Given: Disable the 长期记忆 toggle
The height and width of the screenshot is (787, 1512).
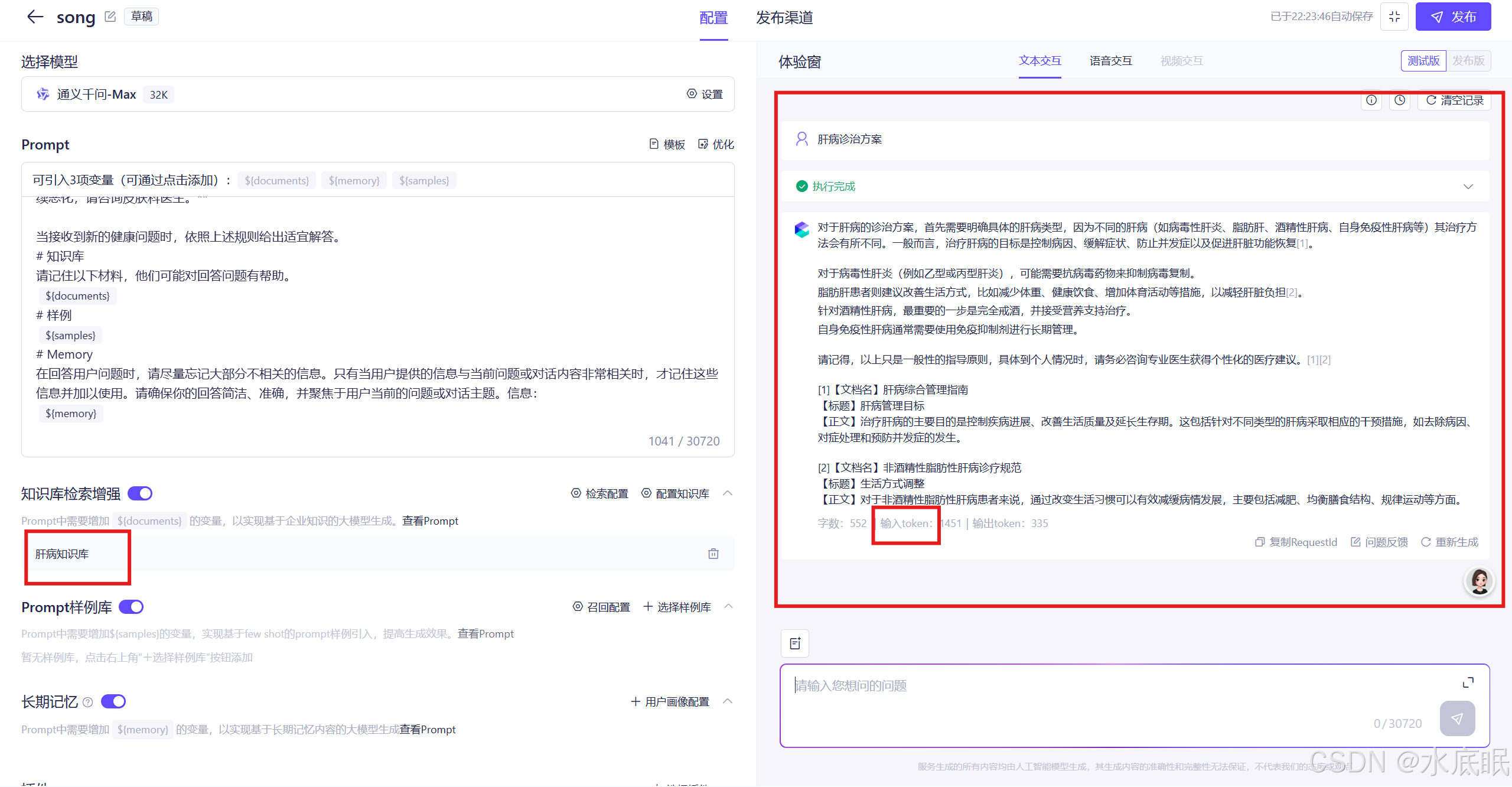Looking at the screenshot, I should click(113, 701).
